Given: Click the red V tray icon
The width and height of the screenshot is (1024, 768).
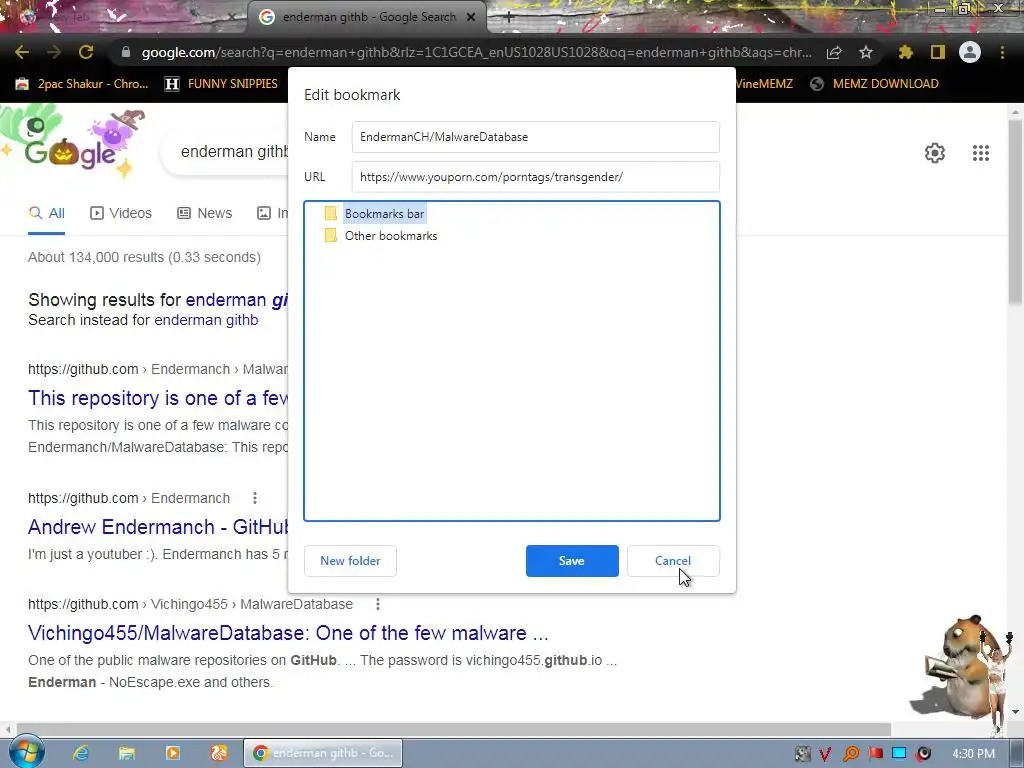Looking at the screenshot, I should [x=825, y=754].
